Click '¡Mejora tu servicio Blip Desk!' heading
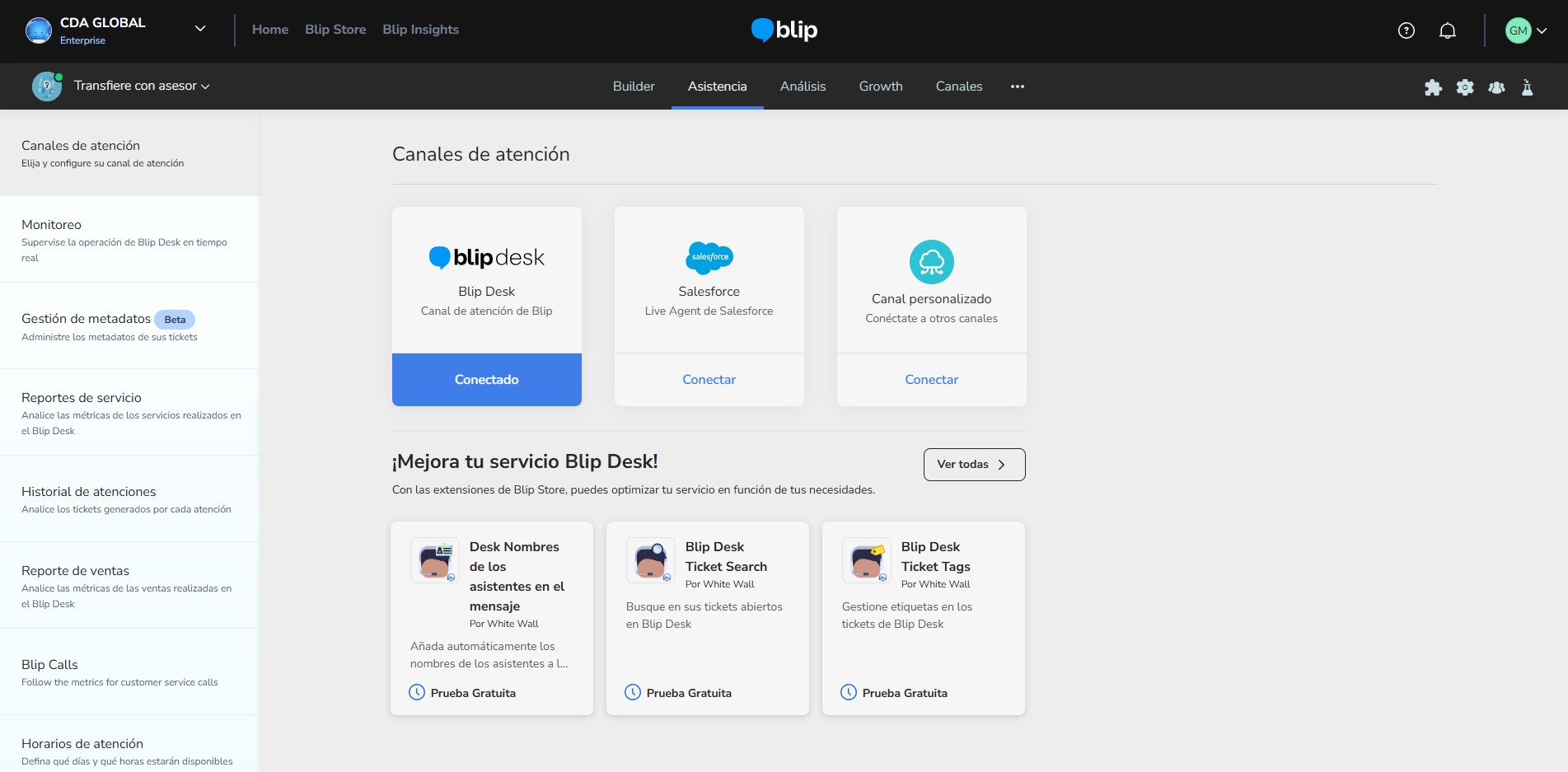This screenshot has height=772, width=1568. (525, 461)
